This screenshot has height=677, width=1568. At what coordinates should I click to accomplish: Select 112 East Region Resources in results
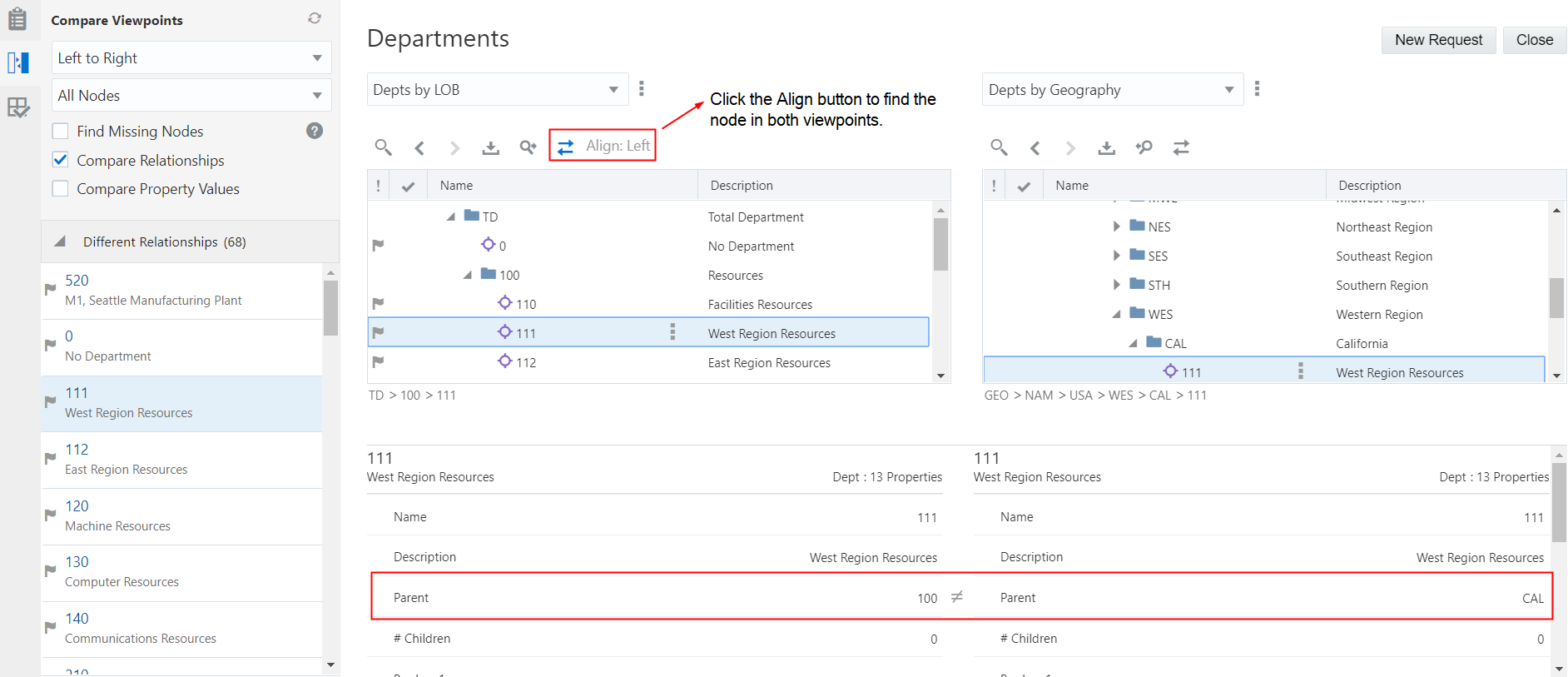pyautogui.click(x=181, y=460)
